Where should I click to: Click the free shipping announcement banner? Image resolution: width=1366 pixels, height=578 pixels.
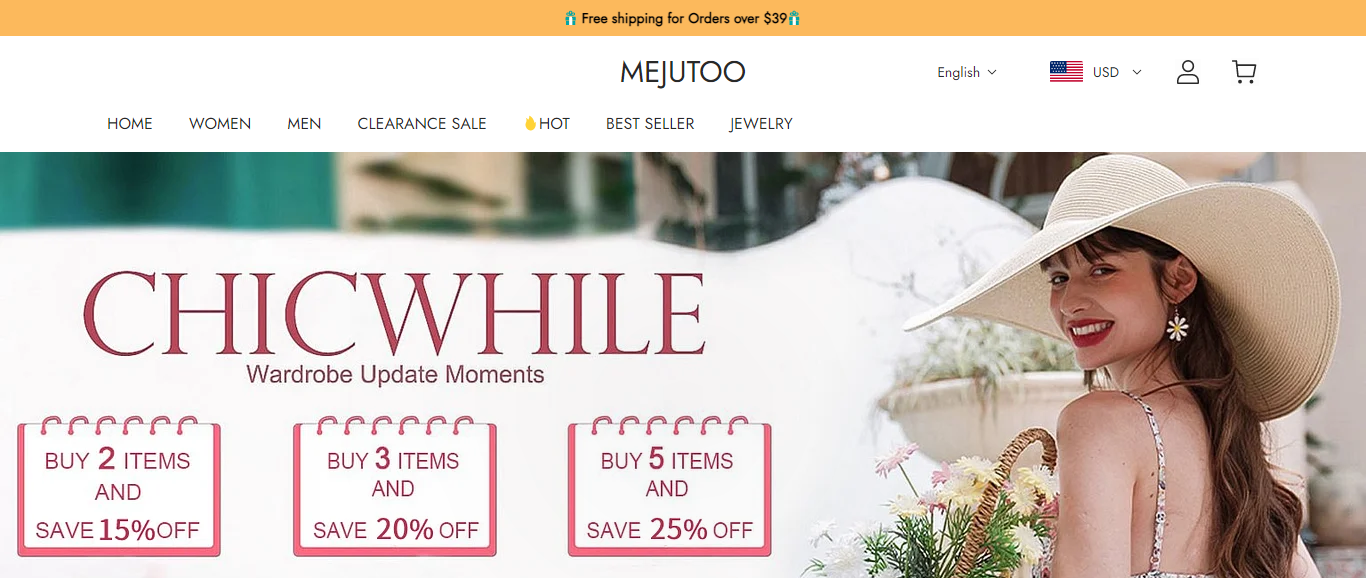(x=683, y=18)
